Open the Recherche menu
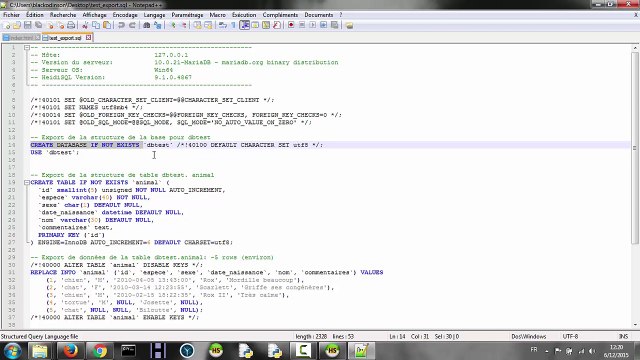This screenshot has width=640, height=360. click(x=63, y=15)
